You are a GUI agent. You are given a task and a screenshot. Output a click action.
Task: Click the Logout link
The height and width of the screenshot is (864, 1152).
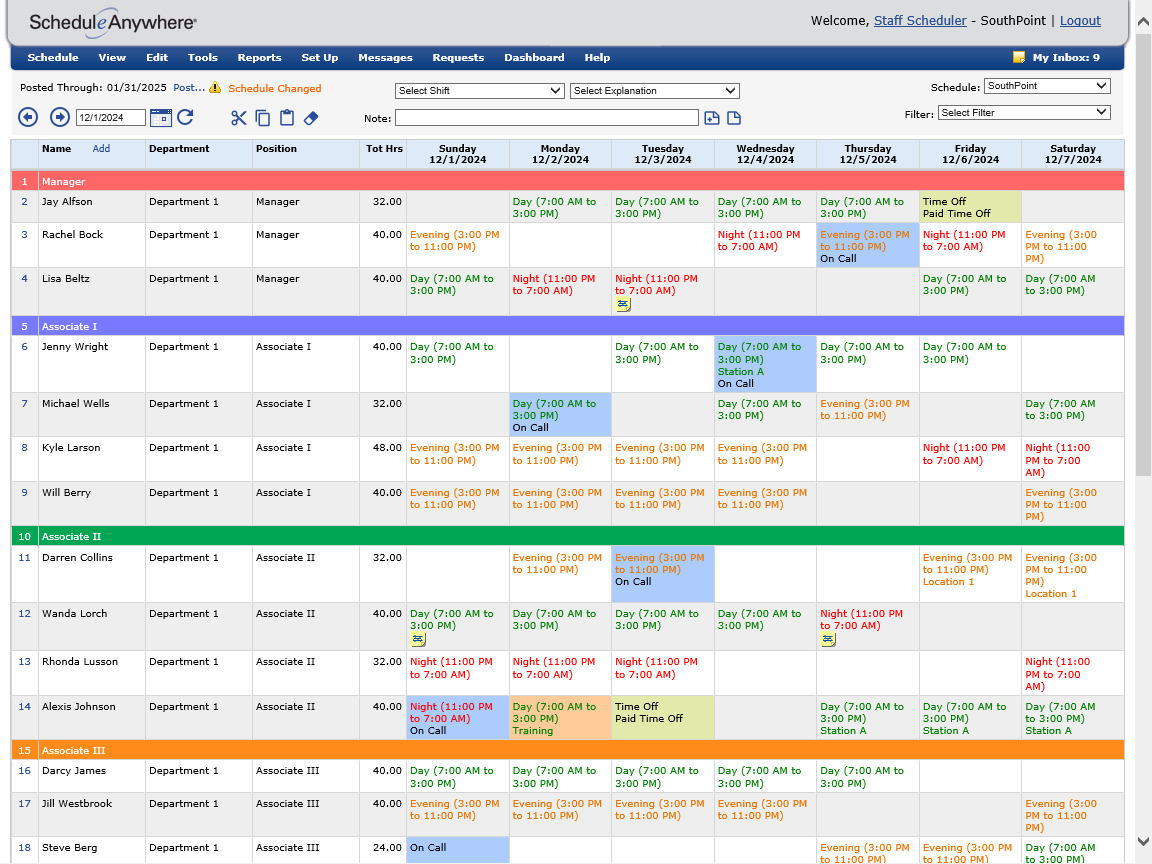click(x=1080, y=21)
